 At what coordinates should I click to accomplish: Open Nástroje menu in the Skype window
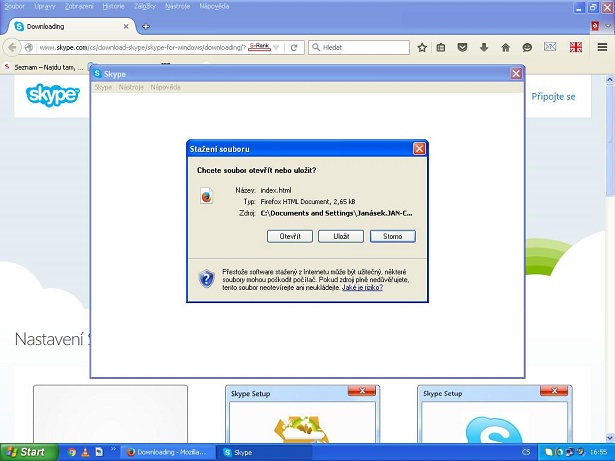(131, 87)
